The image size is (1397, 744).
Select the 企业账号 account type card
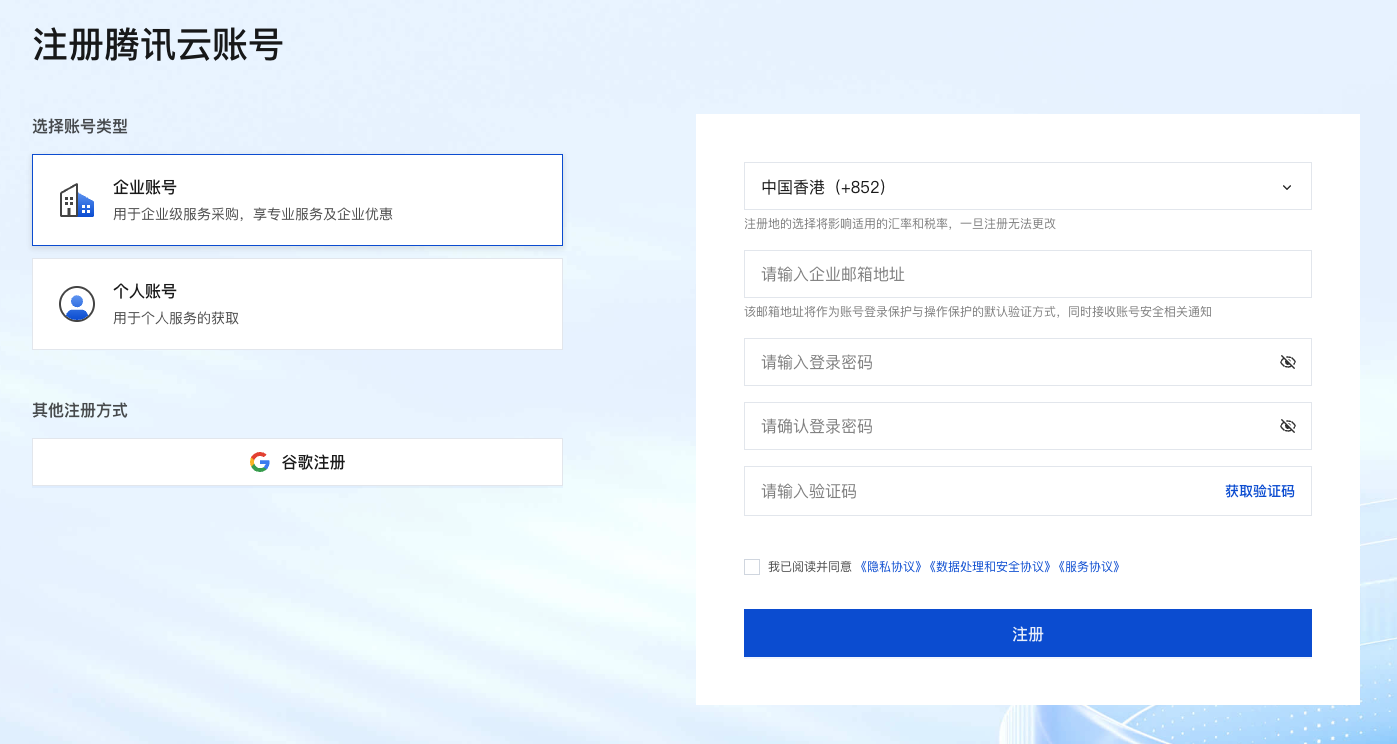[x=297, y=200]
